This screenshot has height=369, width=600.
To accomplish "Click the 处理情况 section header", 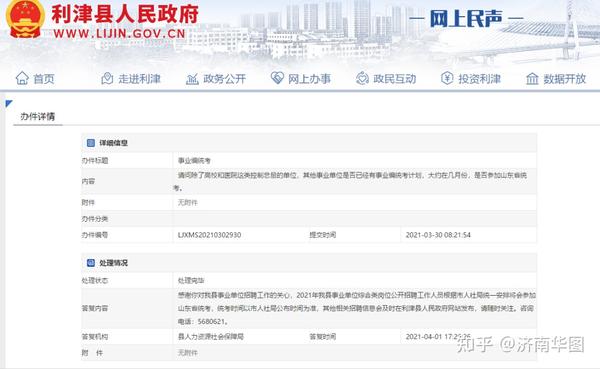I will tap(113, 263).
